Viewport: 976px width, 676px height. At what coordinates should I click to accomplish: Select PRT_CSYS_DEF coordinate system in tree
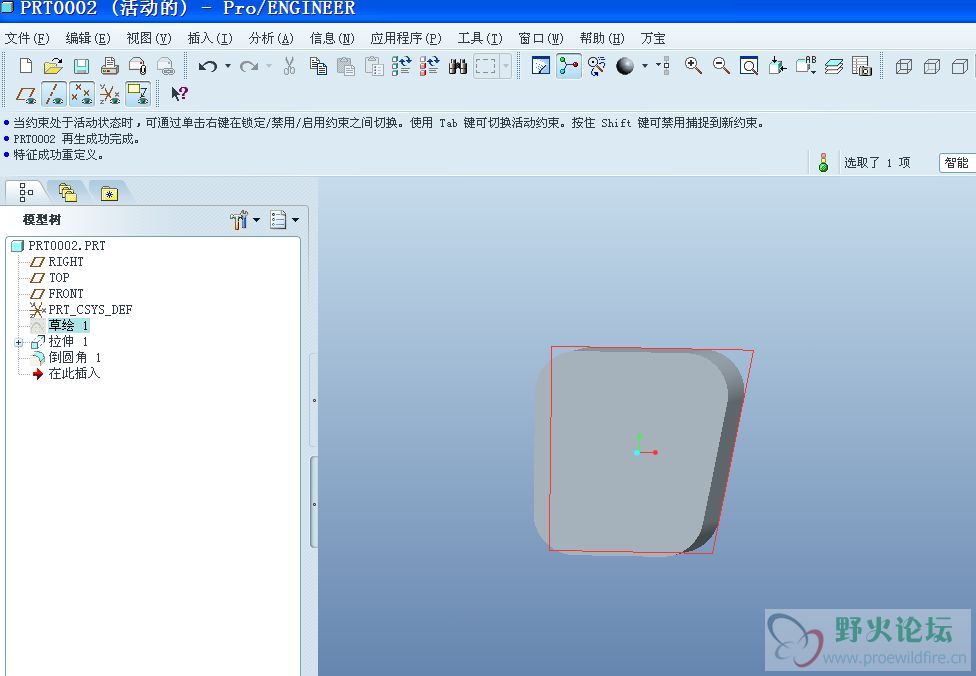click(x=90, y=310)
